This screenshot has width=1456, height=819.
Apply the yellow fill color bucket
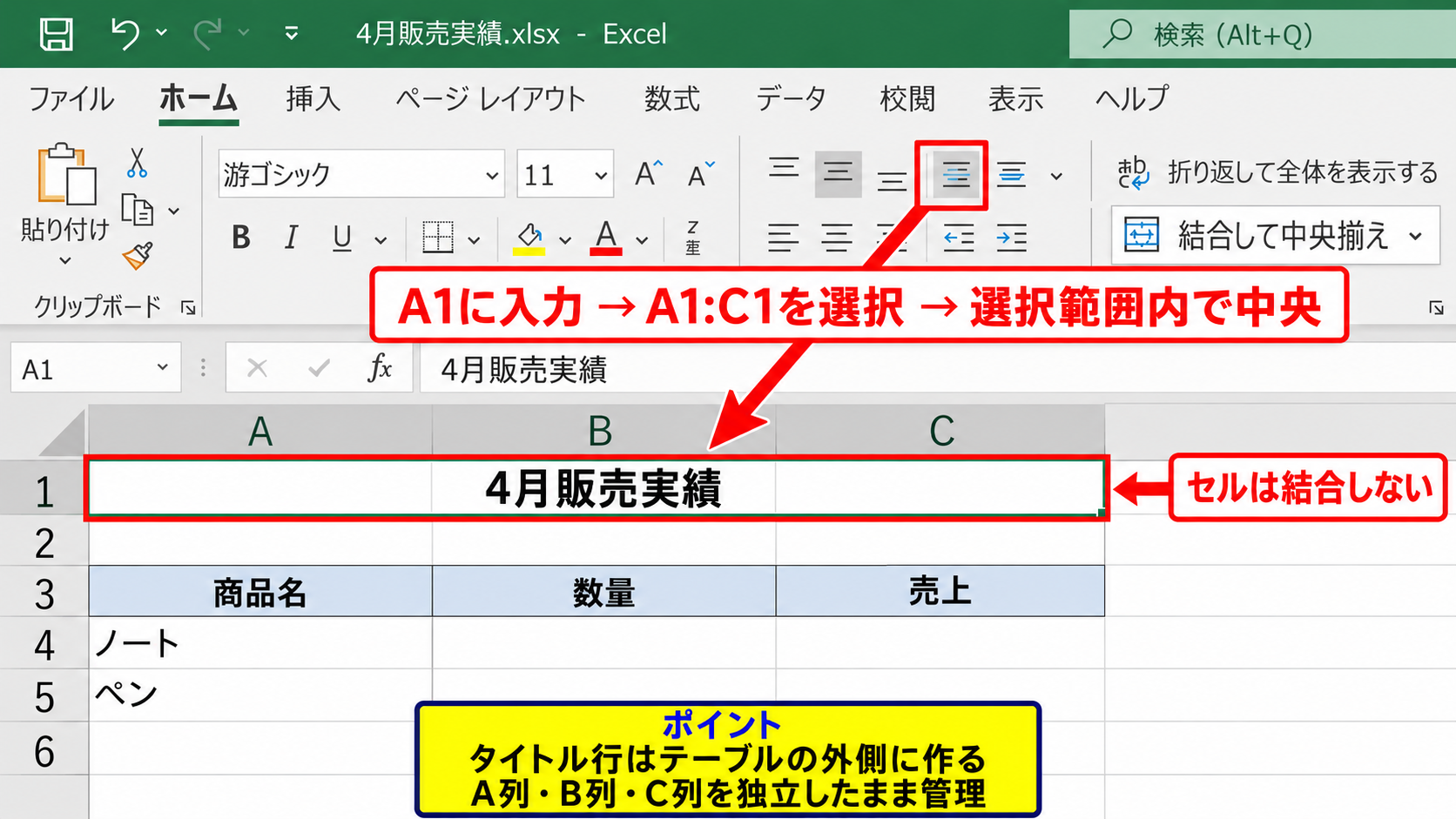coord(529,237)
